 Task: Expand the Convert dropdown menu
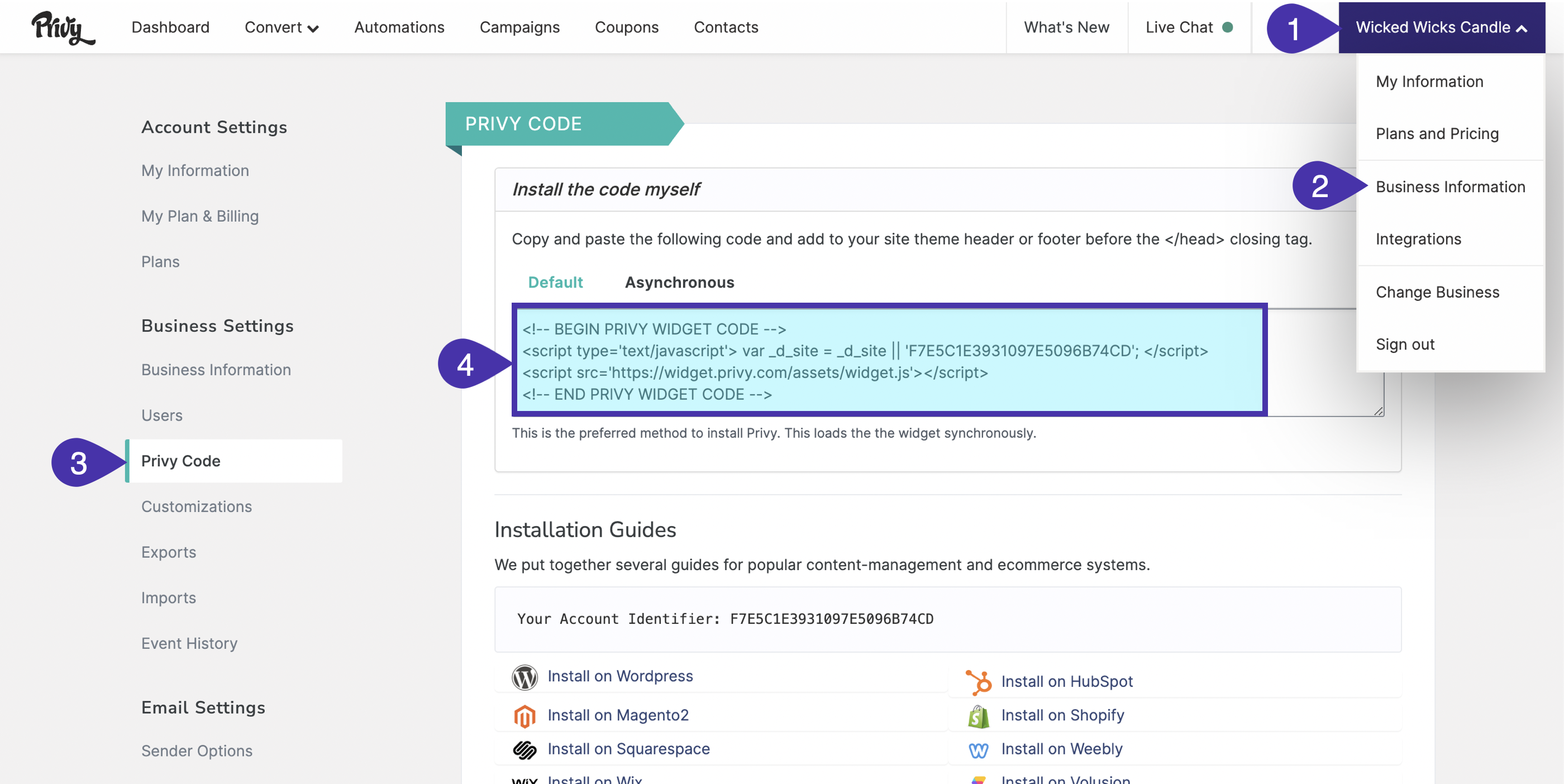coord(282,27)
